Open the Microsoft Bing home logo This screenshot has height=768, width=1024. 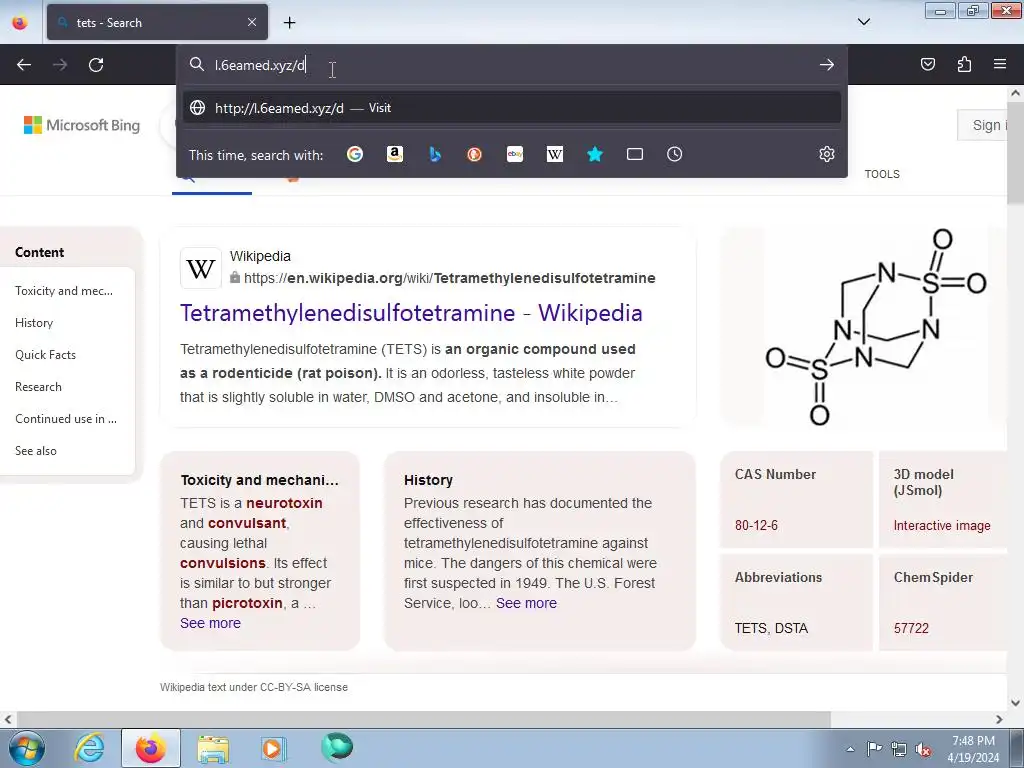pos(82,125)
